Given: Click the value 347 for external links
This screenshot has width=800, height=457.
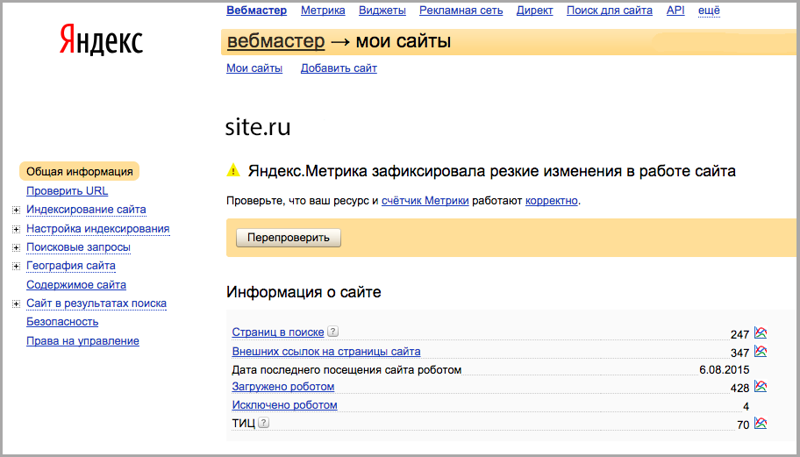Looking at the screenshot, I should coord(739,353).
